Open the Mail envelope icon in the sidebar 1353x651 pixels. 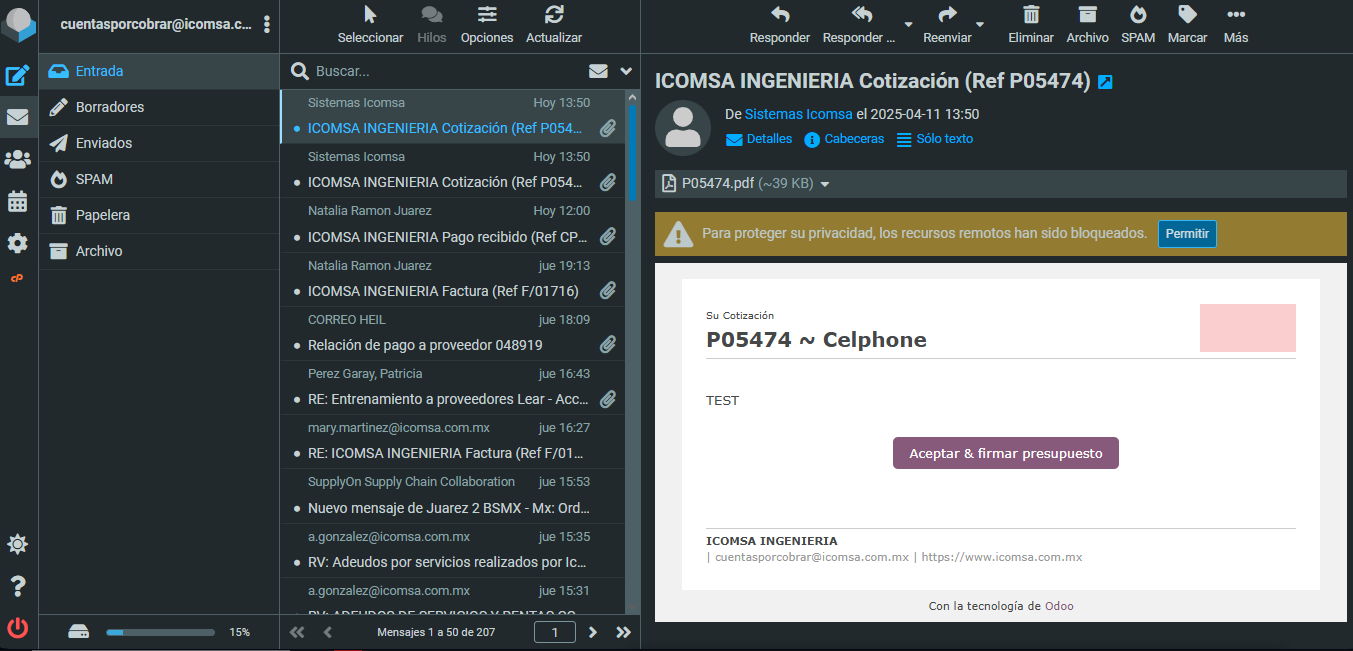(x=18, y=117)
